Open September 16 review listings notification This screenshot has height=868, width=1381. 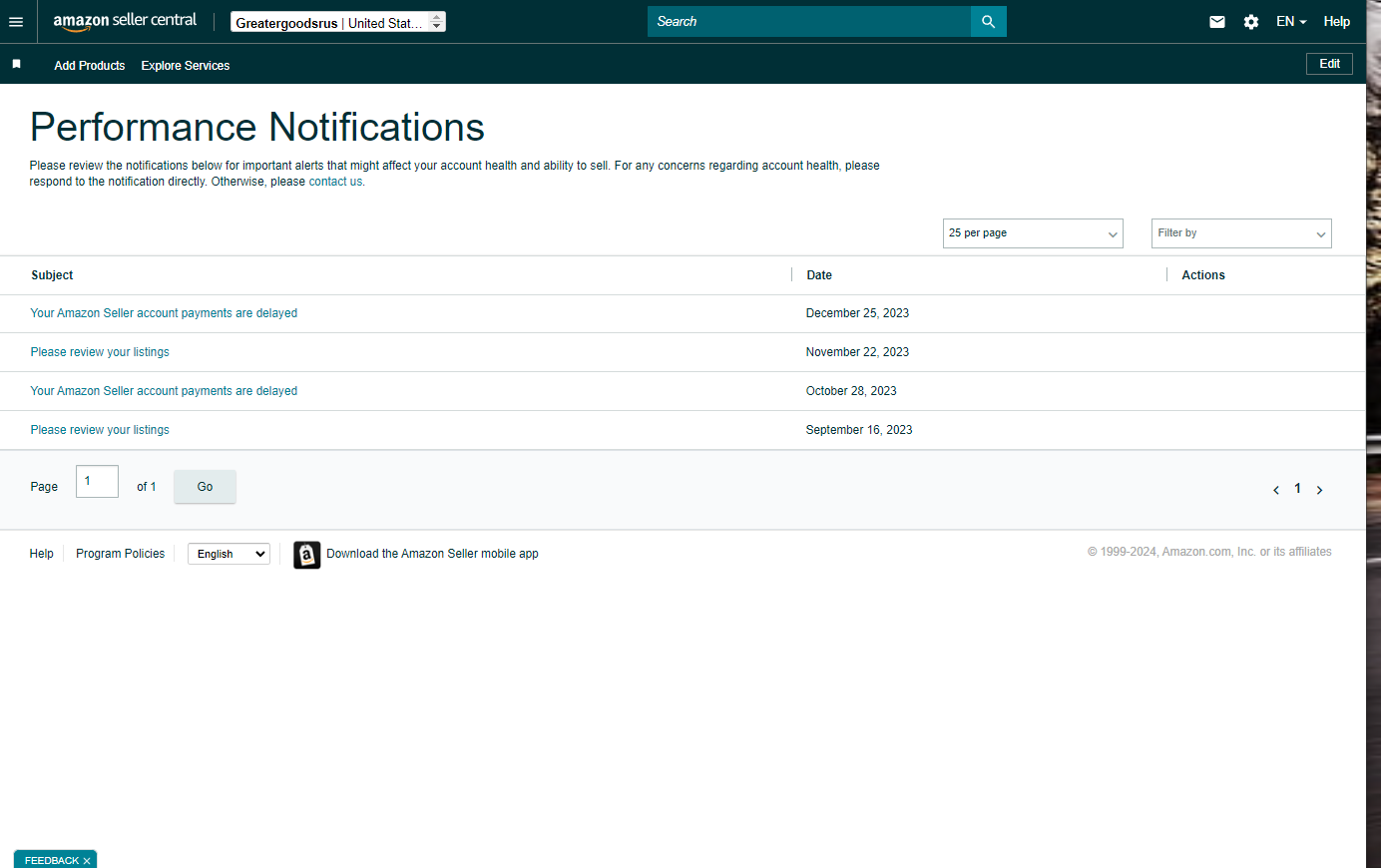pos(100,430)
